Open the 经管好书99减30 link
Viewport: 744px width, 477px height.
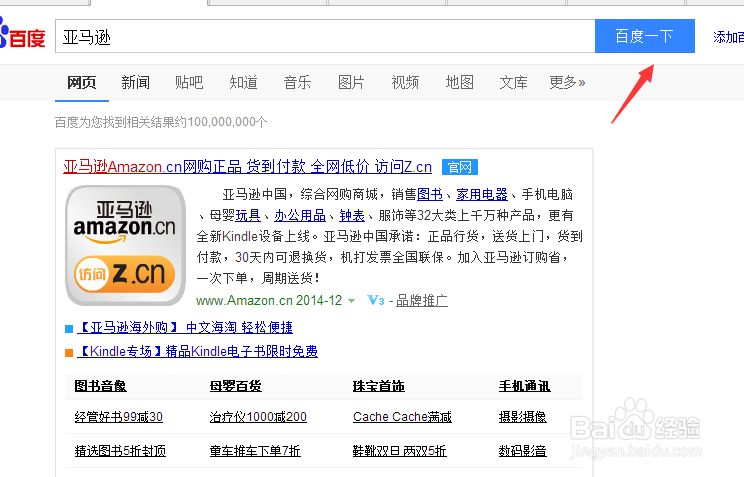point(119,417)
